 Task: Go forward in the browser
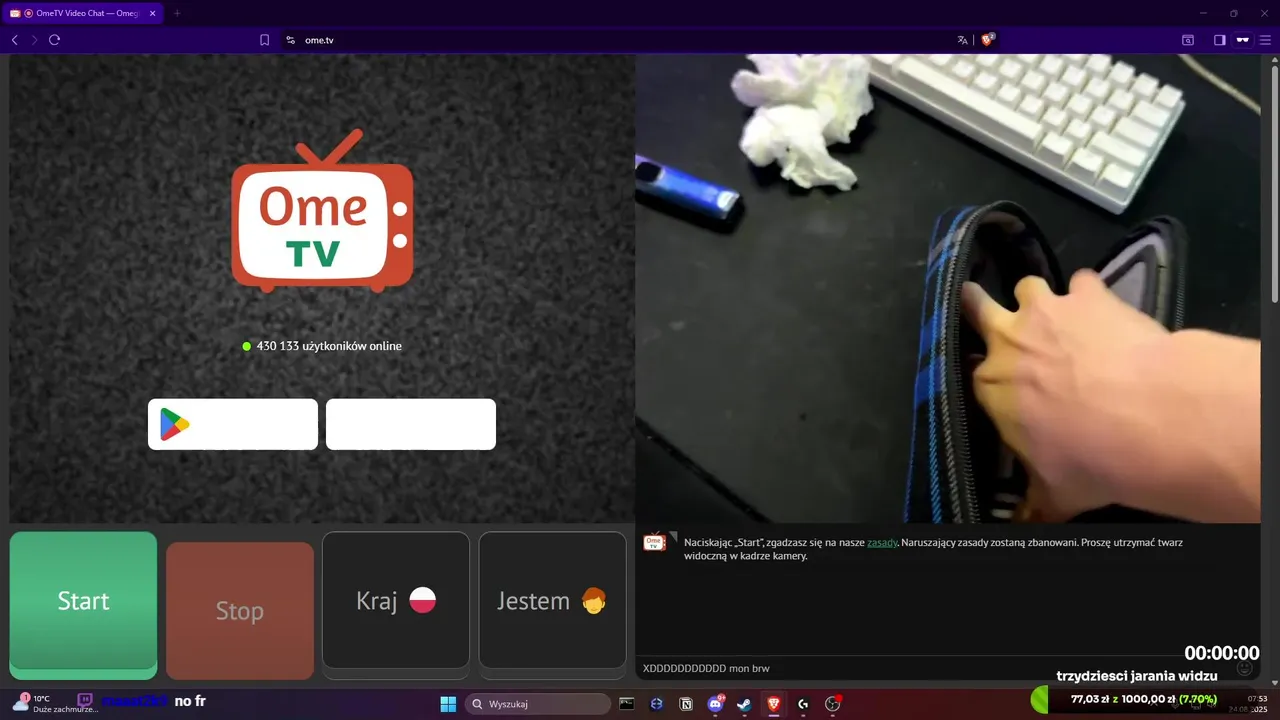pyautogui.click(x=34, y=40)
